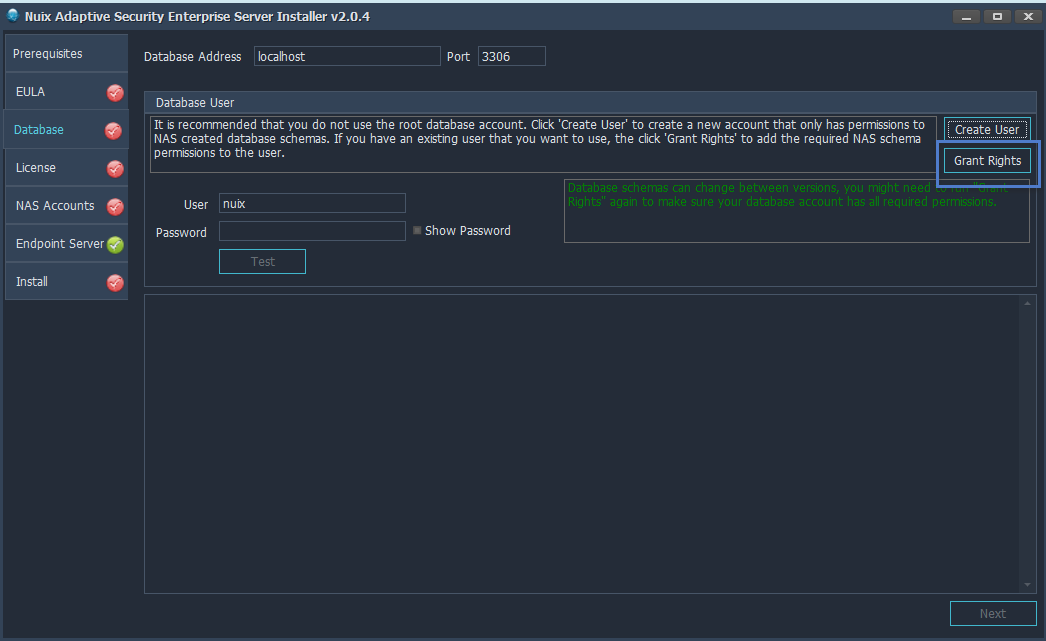This screenshot has width=1046, height=641.
Task: Click the Database User group heading
Action: pyautogui.click(x=195, y=103)
